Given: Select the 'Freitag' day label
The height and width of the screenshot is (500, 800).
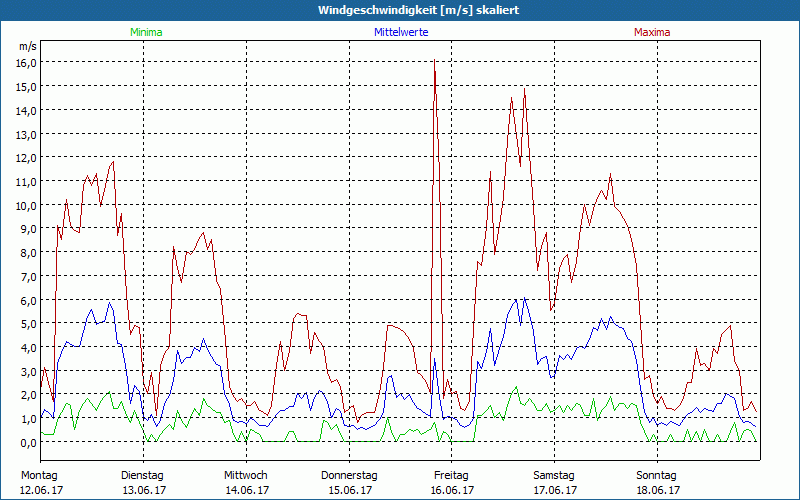Looking at the screenshot, I should [451, 475].
